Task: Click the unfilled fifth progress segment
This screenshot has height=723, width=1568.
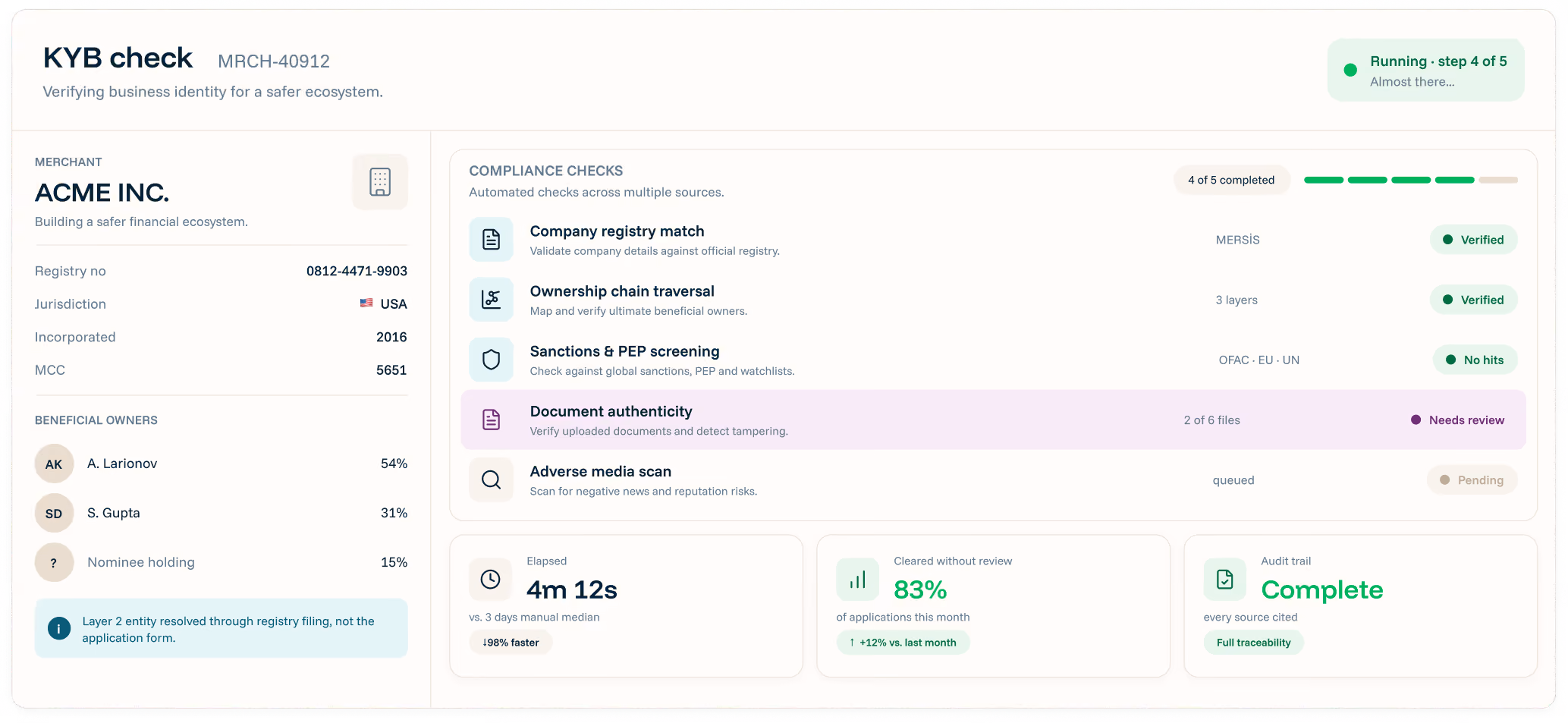Action: [1498, 181]
